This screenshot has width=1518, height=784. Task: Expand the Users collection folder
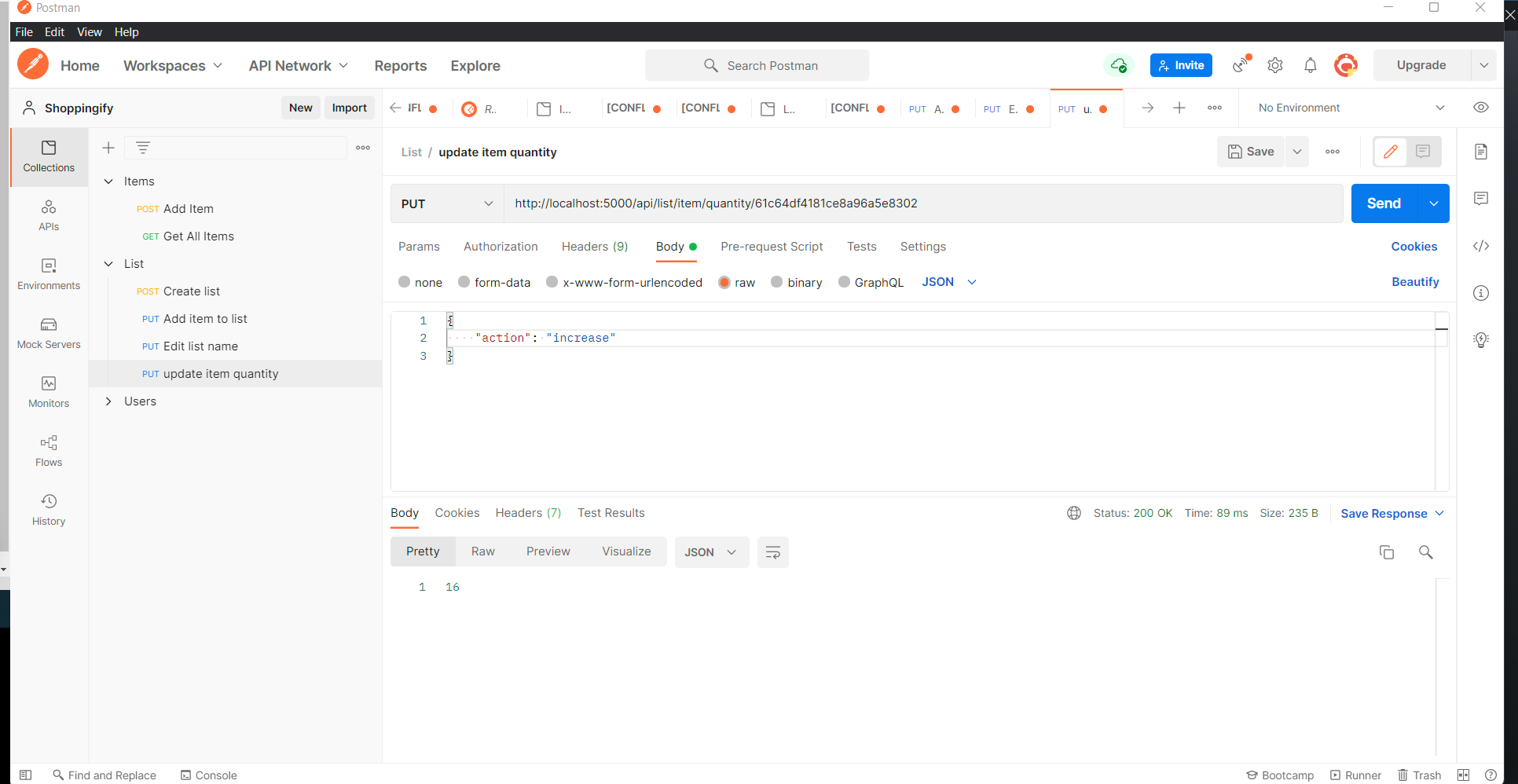tap(108, 401)
